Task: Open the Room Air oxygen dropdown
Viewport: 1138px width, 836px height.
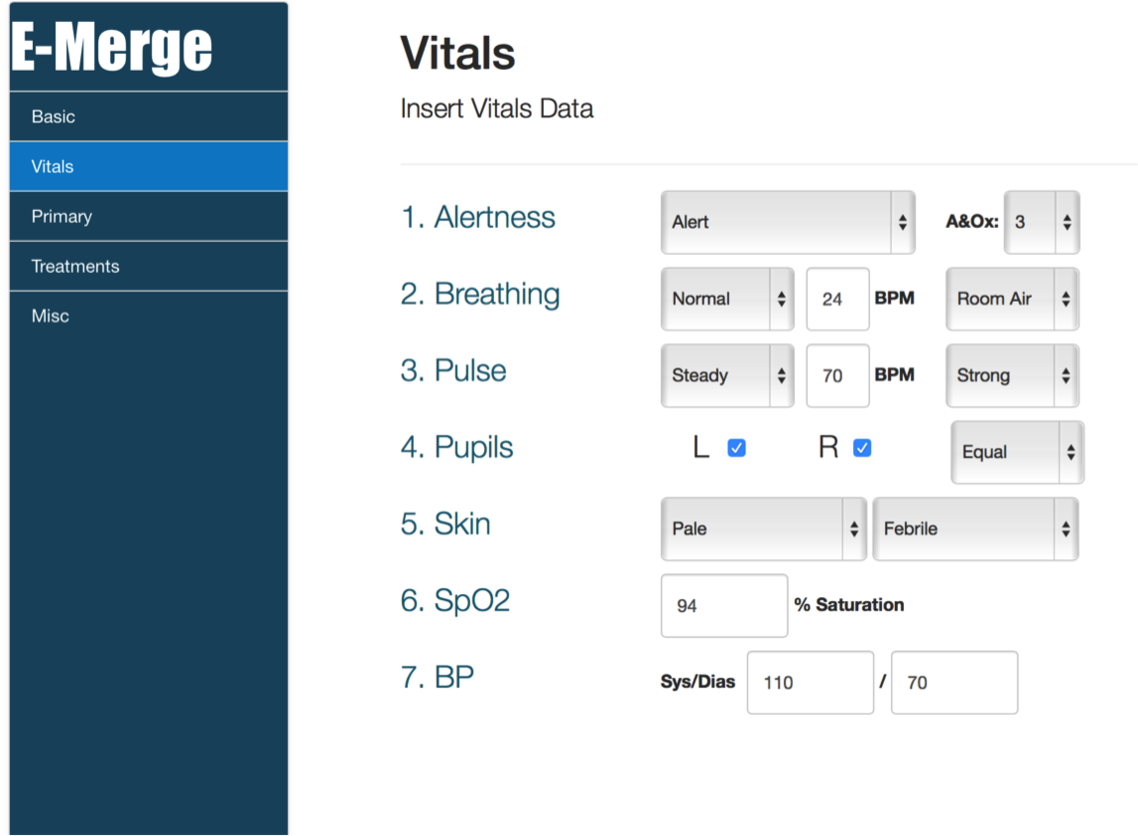Action: 1012,299
